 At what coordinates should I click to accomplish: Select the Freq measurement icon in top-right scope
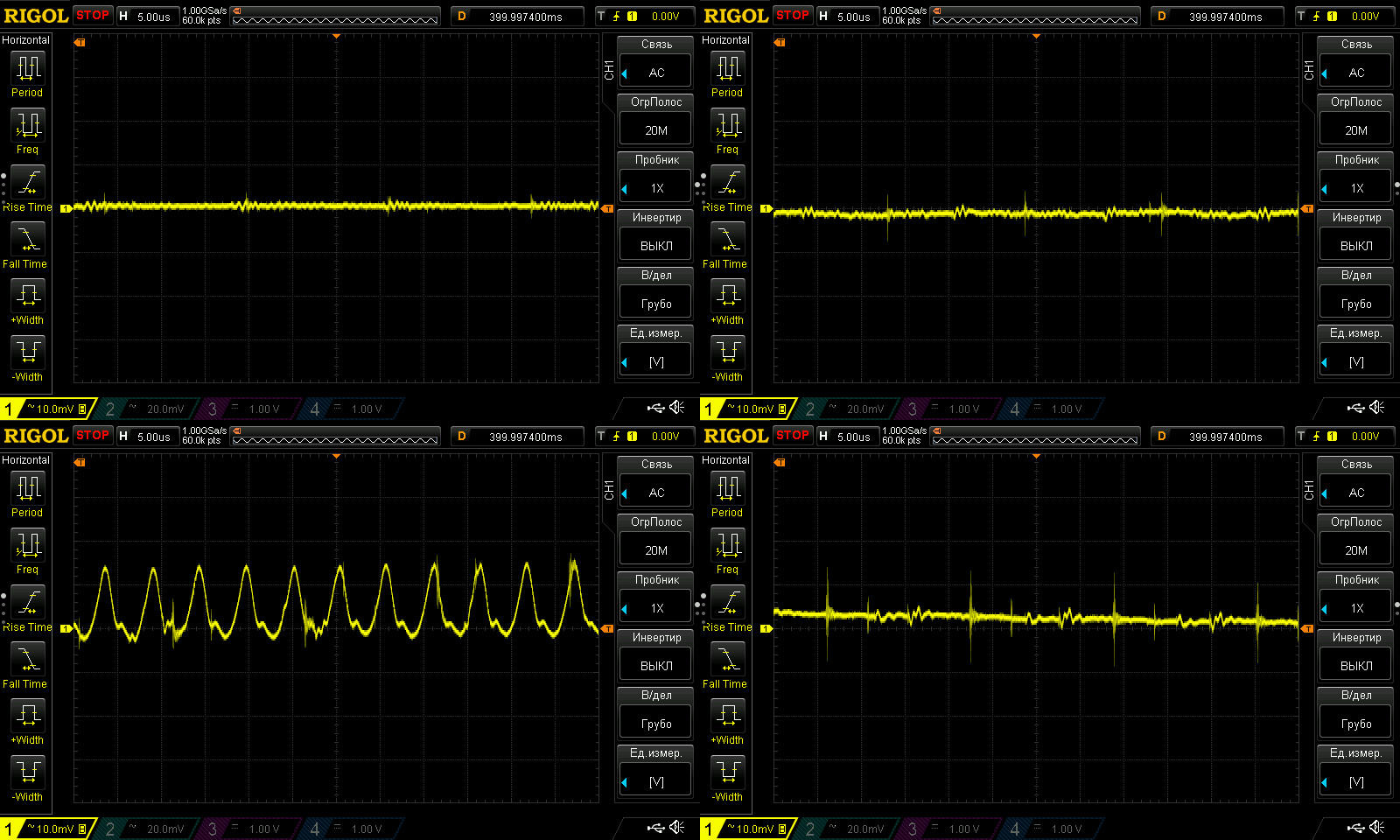[728, 124]
